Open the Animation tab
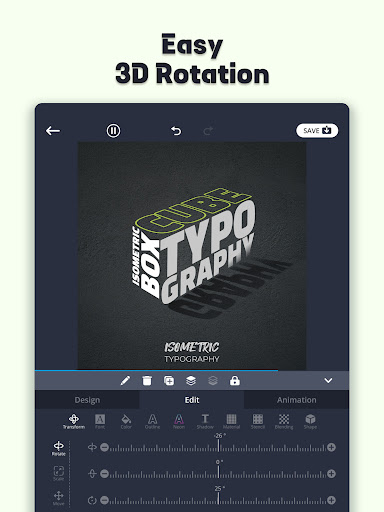 click(297, 400)
